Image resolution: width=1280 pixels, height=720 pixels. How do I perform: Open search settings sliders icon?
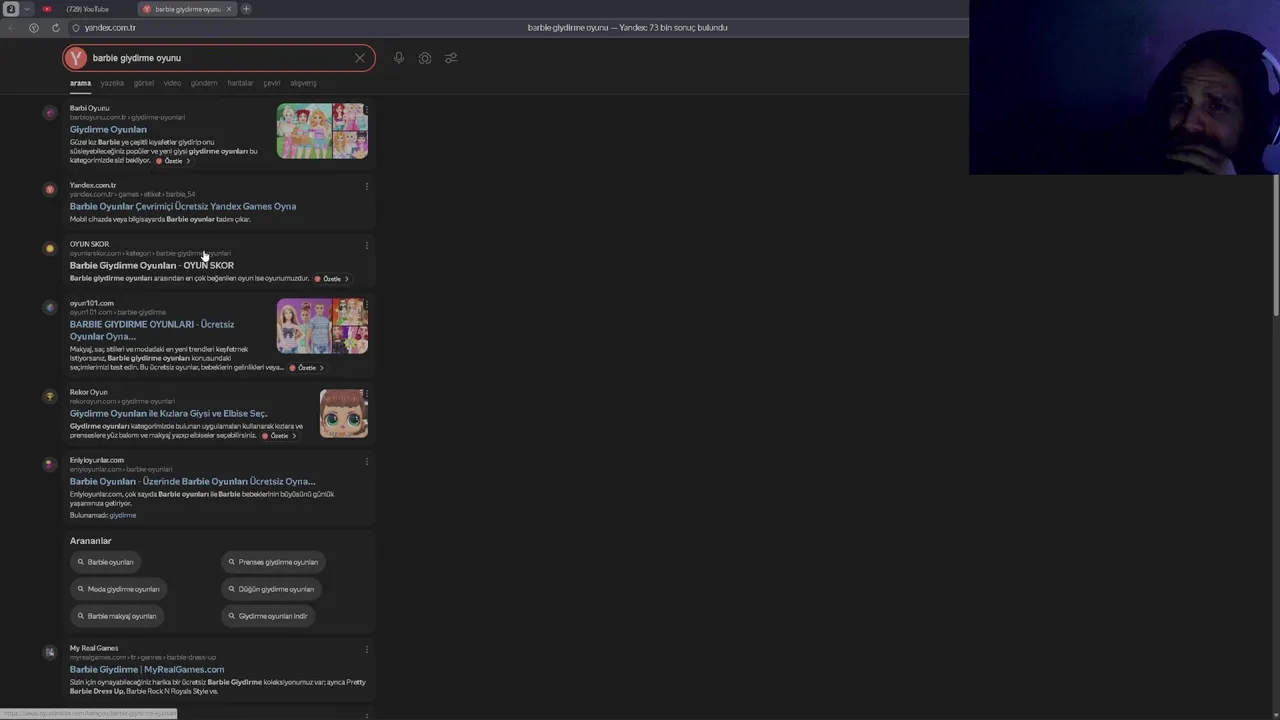coord(451,58)
